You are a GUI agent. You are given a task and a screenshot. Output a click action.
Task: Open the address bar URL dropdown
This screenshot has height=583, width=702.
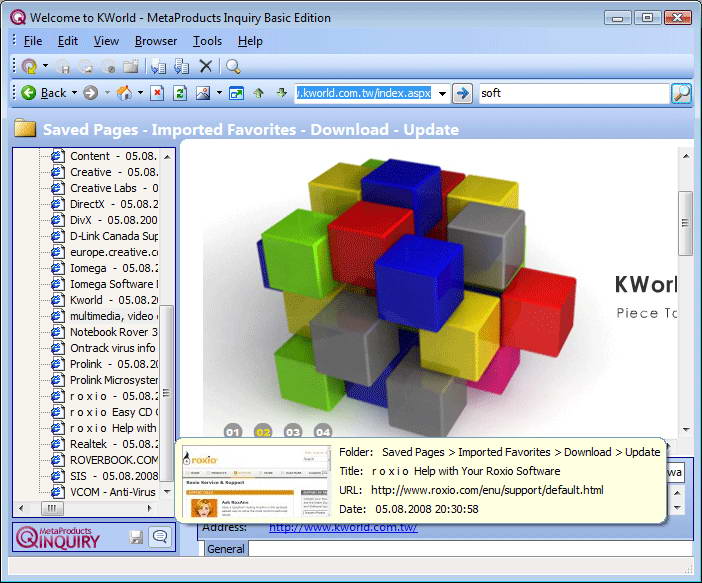[442, 94]
